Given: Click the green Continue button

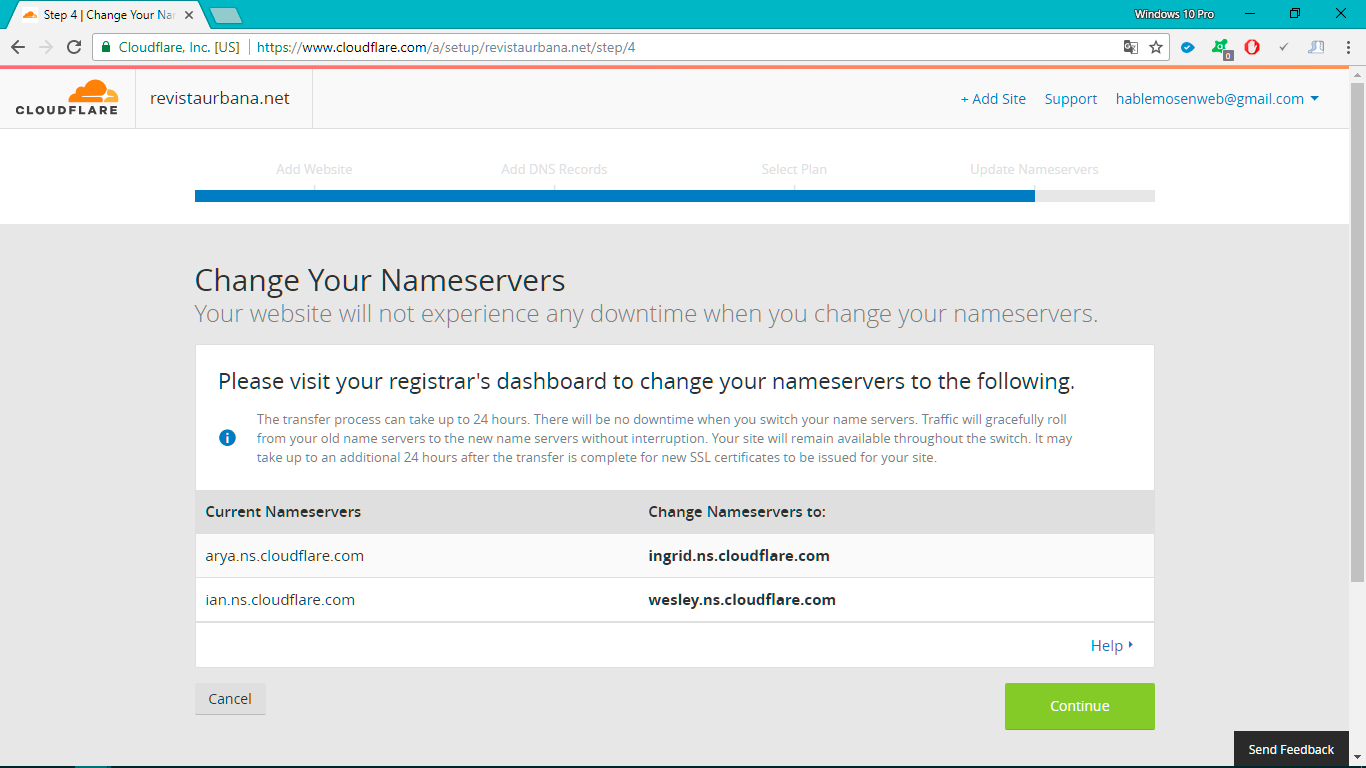Looking at the screenshot, I should [x=1080, y=706].
